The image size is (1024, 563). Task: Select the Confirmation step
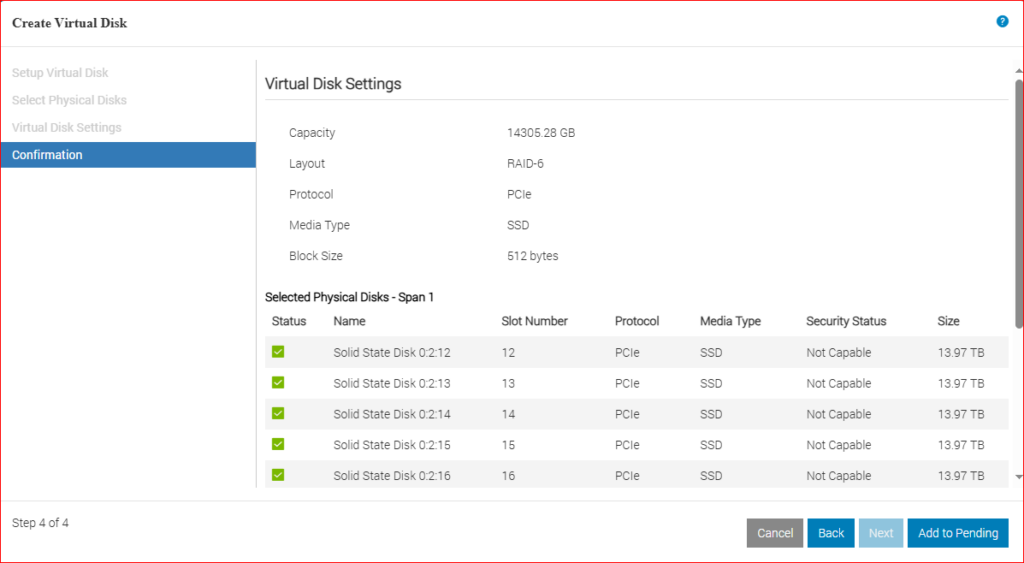click(x=47, y=155)
